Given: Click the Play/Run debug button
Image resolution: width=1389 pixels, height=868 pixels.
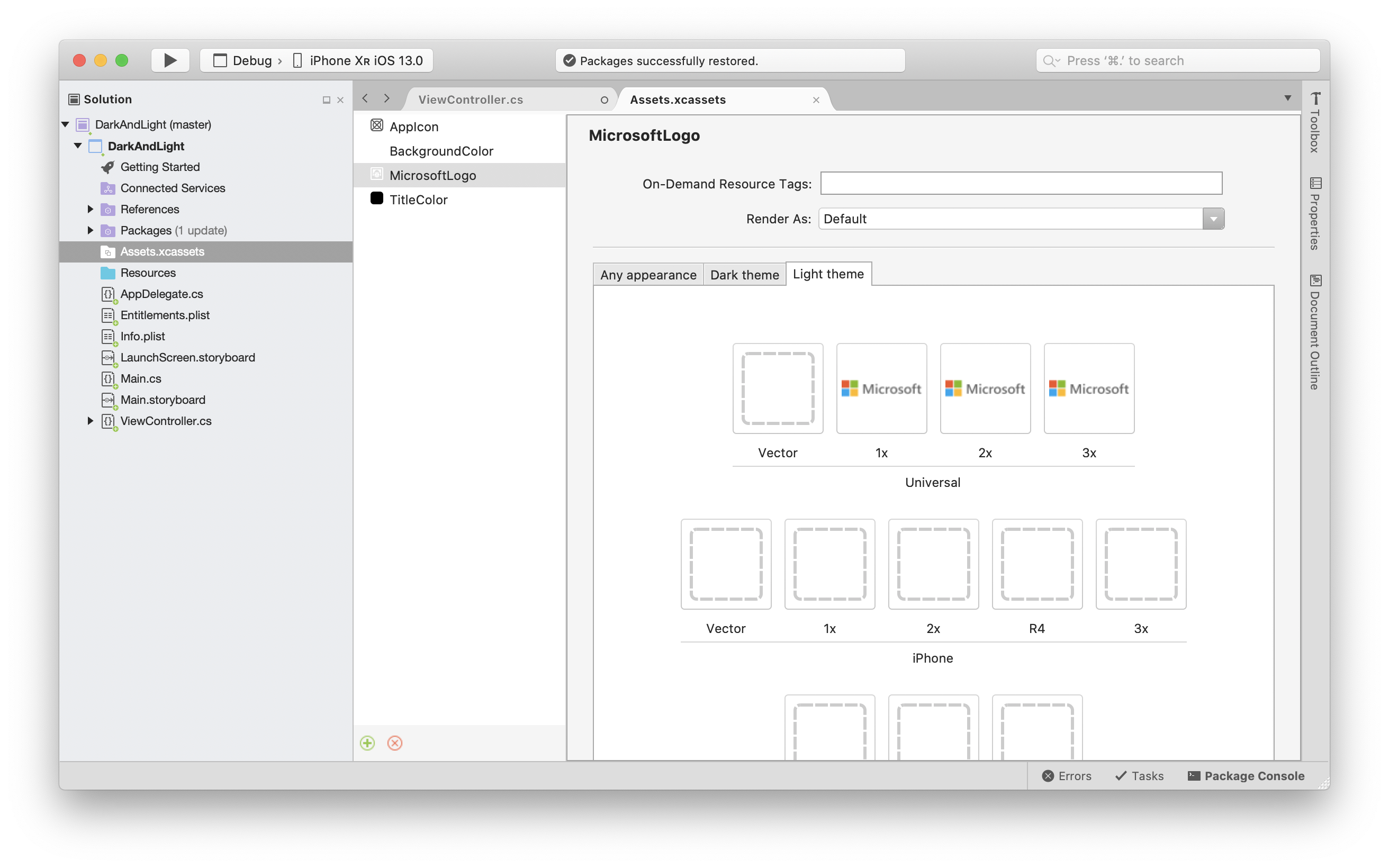Looking at the screenshot, I should (170, 61).
